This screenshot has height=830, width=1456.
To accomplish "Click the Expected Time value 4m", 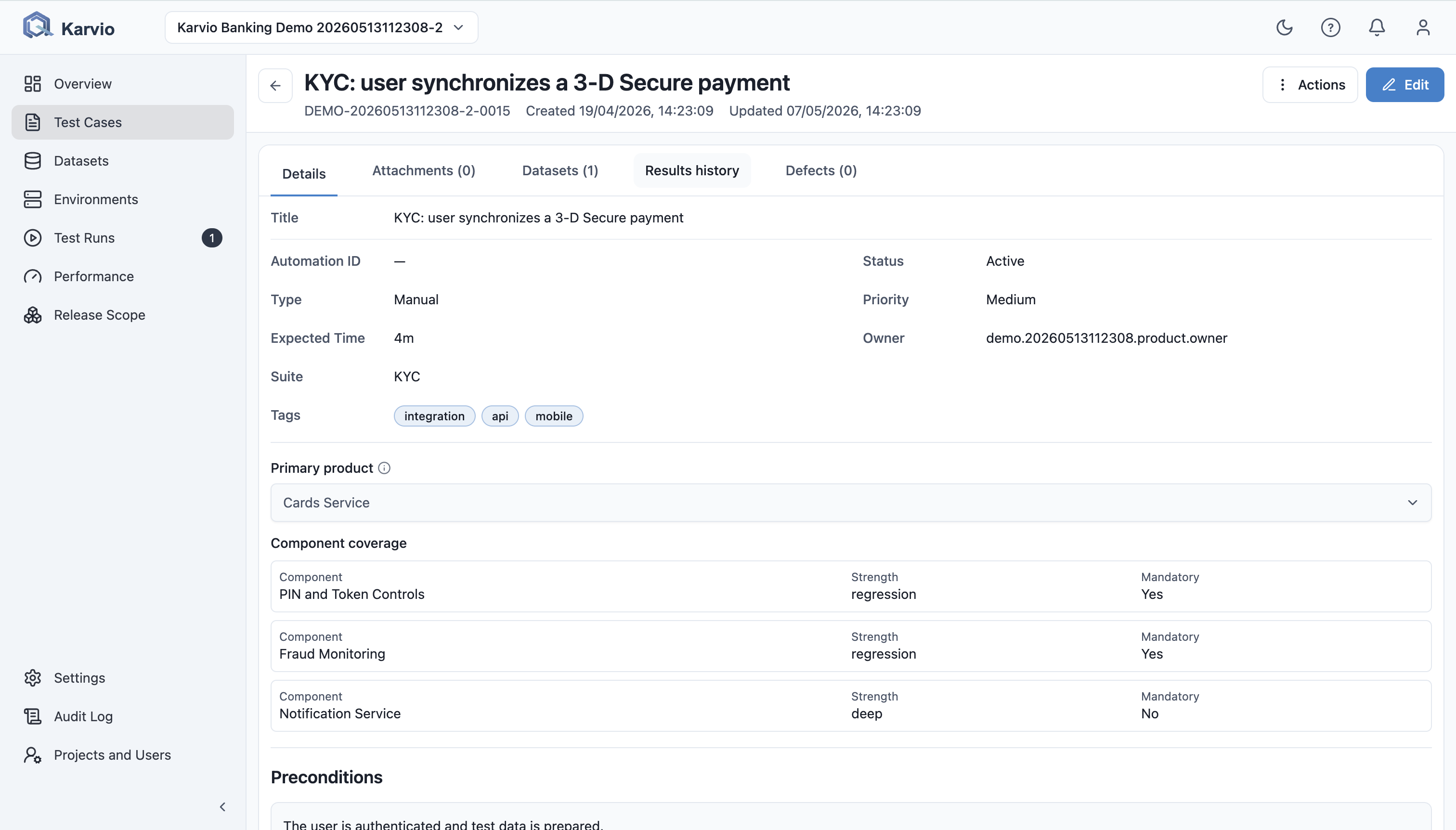I will [403, 338].
